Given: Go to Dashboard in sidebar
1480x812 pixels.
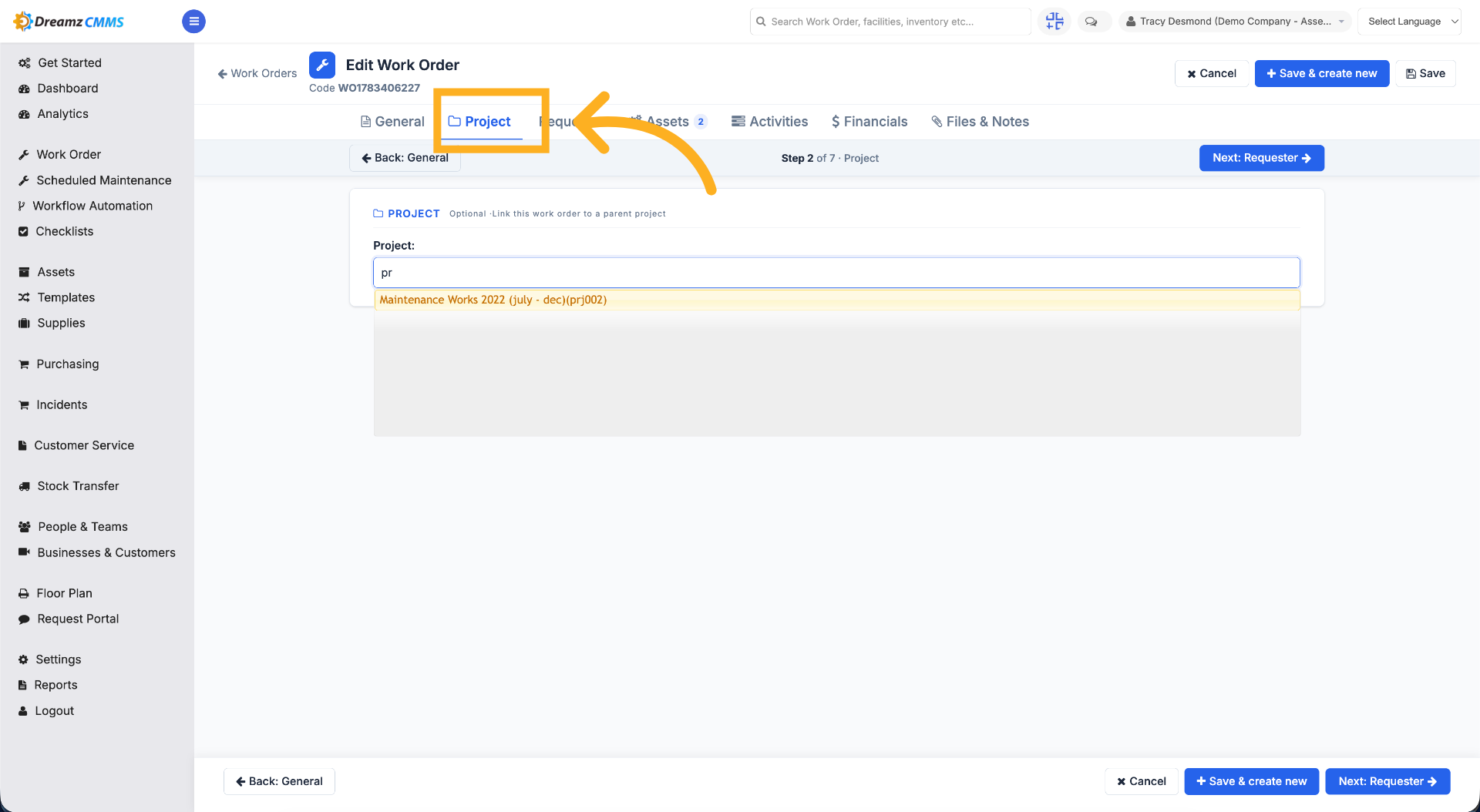Looking at the screenshot, I should (59, 89).
